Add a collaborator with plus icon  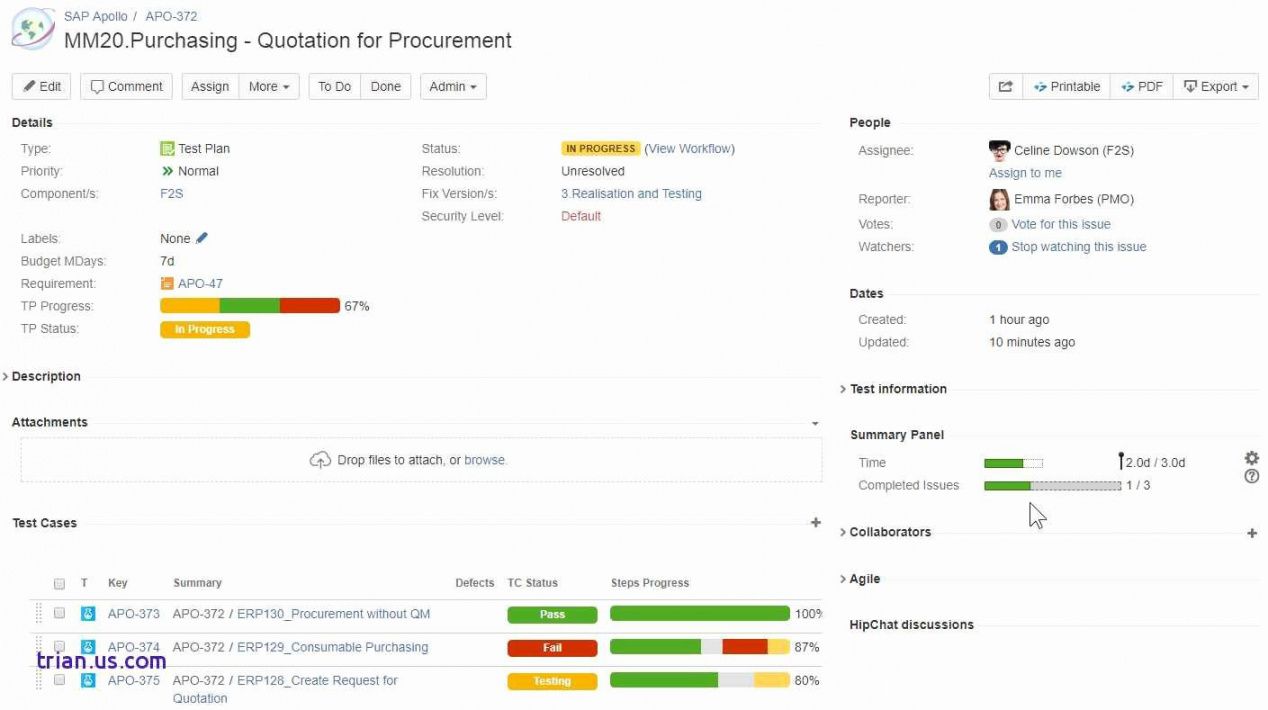[x=1252, y=533]
